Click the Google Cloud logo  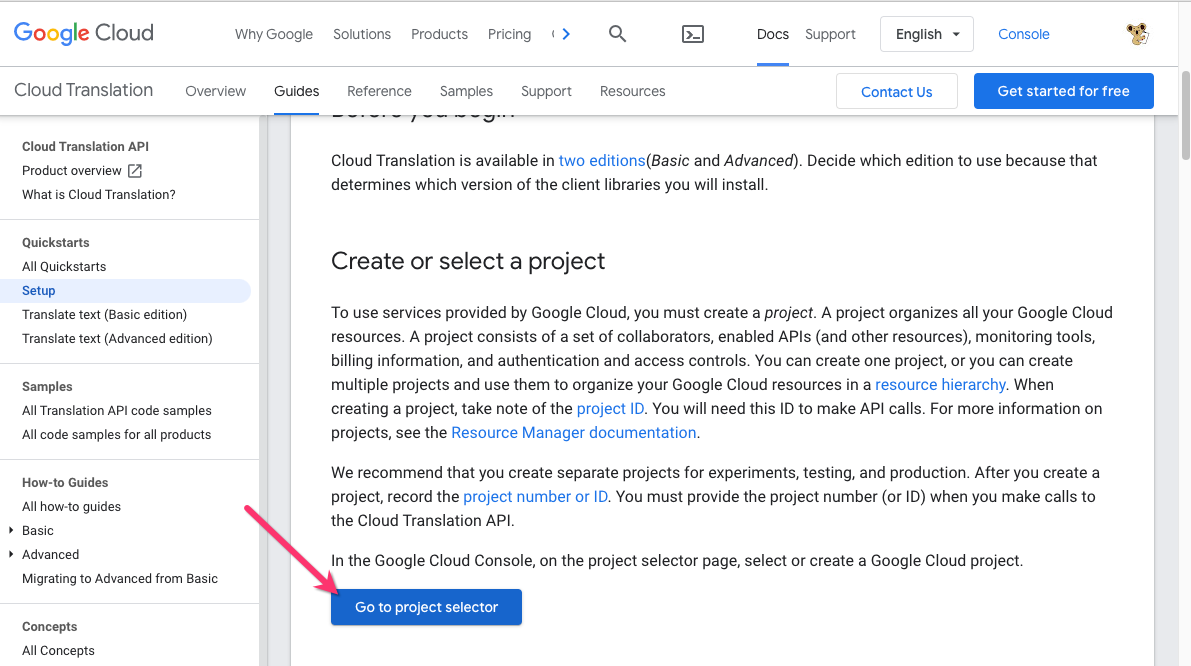click(x=84, y=33)
